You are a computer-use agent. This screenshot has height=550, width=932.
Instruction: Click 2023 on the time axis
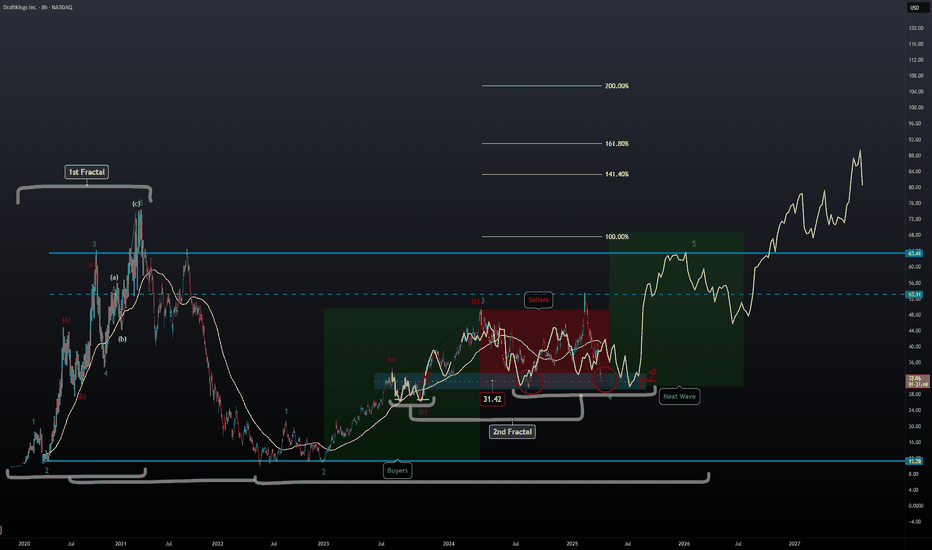pyautogui.click(x=323, y=543)
